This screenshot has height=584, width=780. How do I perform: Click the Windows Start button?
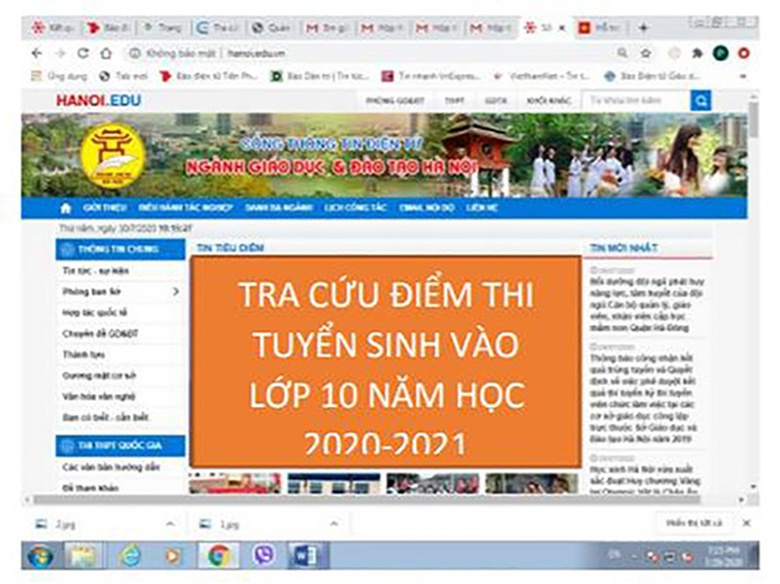click(x=40, y=555)
